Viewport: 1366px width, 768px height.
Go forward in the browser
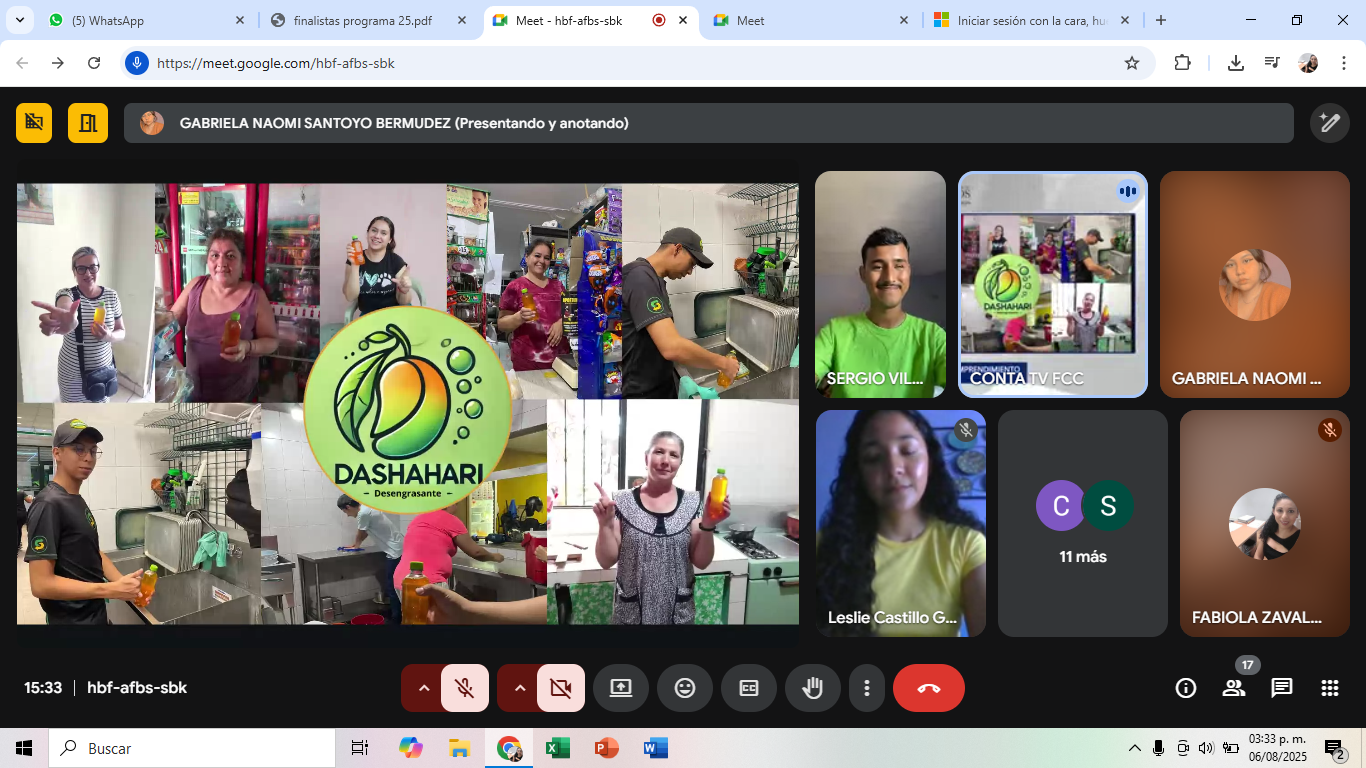[58, 63]
